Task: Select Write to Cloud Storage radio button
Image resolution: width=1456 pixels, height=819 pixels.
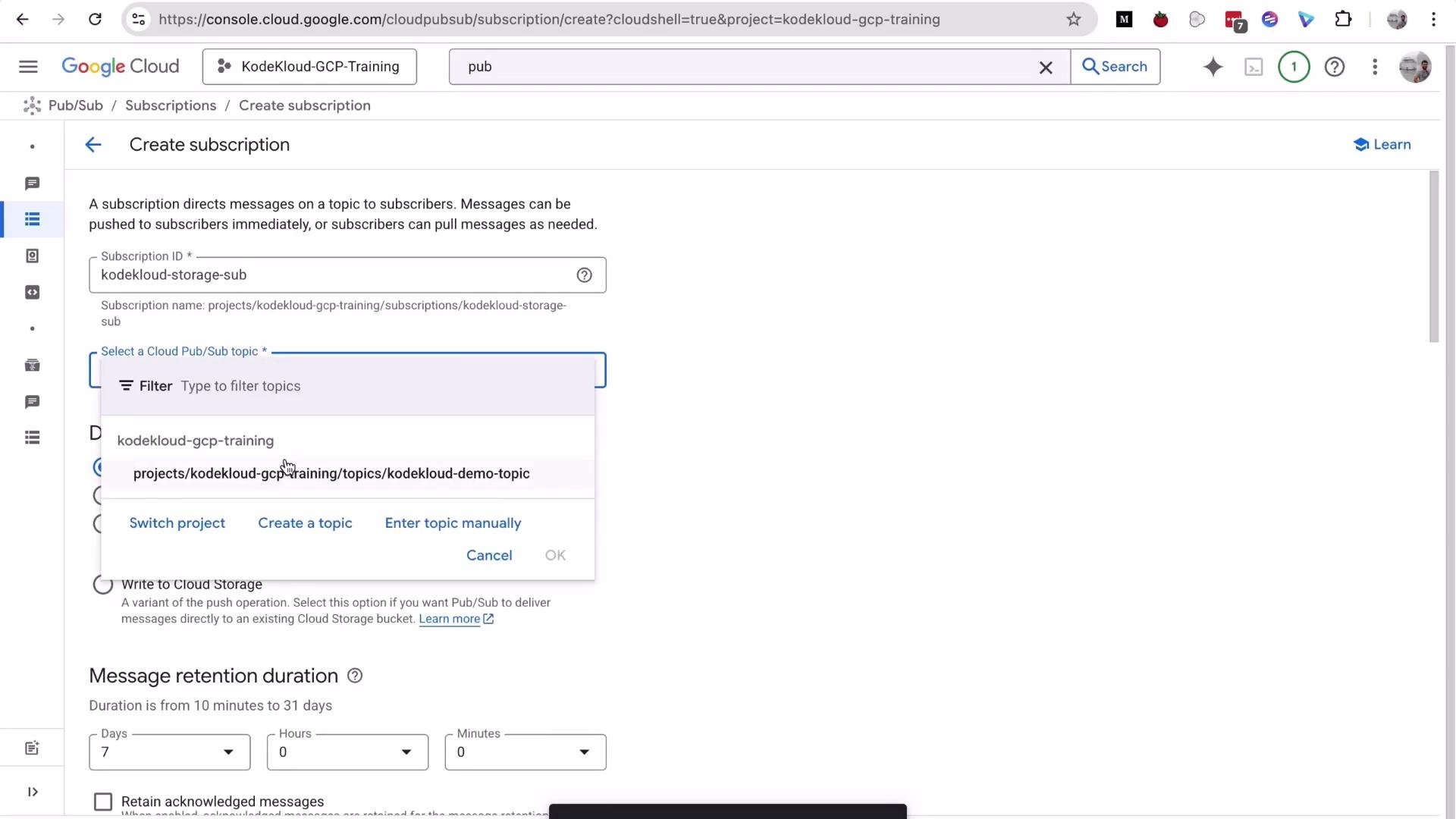Action: [x=103, y=585]
